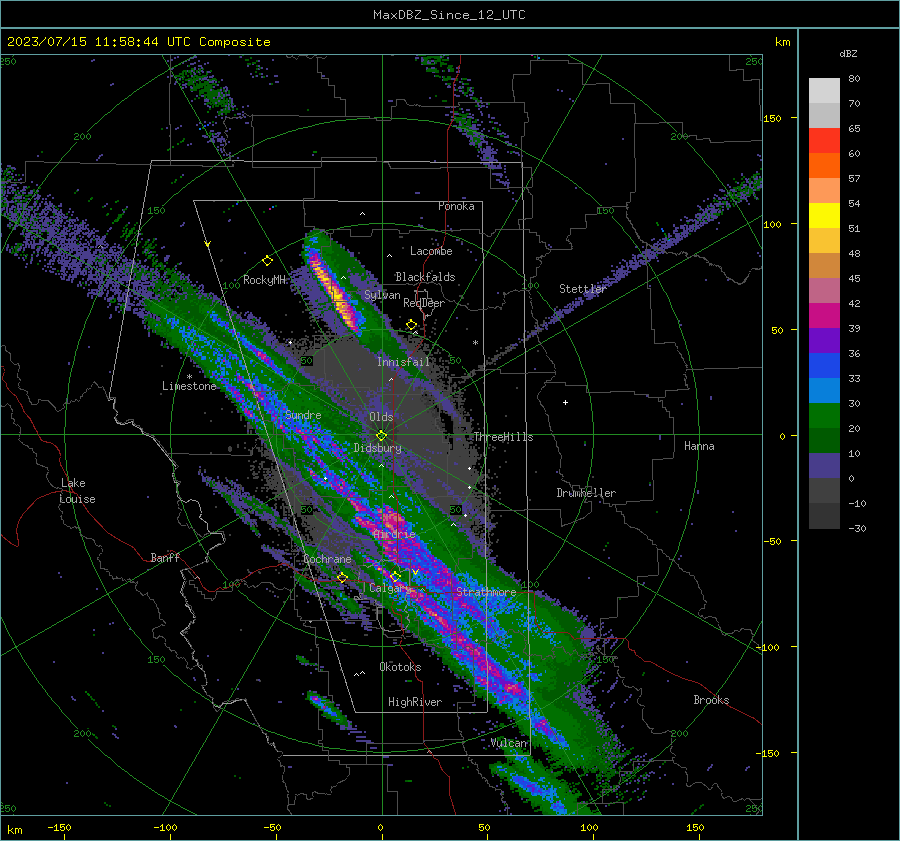Click the Sundre city label
The image size is (900, 841).
click(x=303, y=415)
